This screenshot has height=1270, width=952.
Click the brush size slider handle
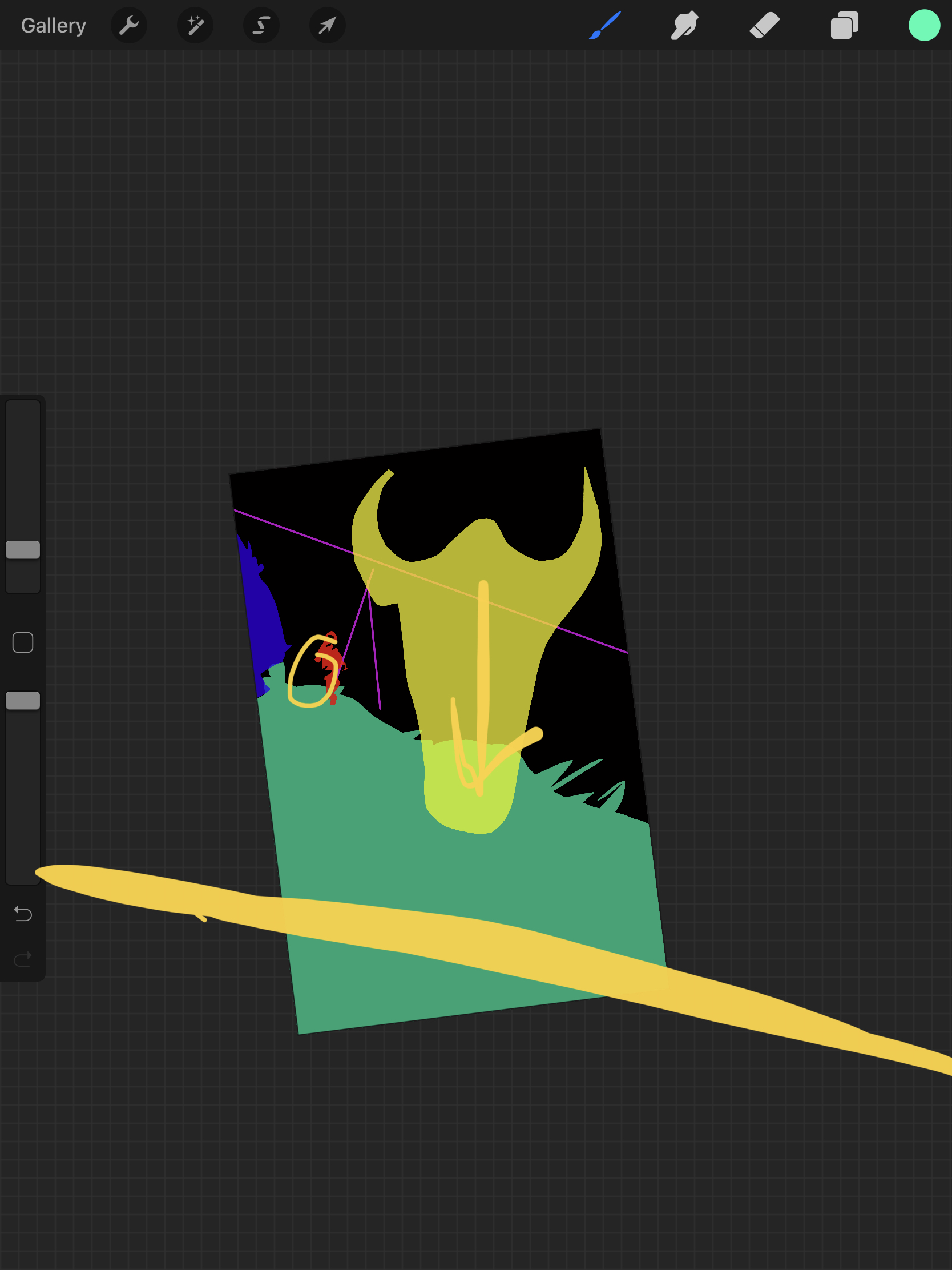click(23, 549)
